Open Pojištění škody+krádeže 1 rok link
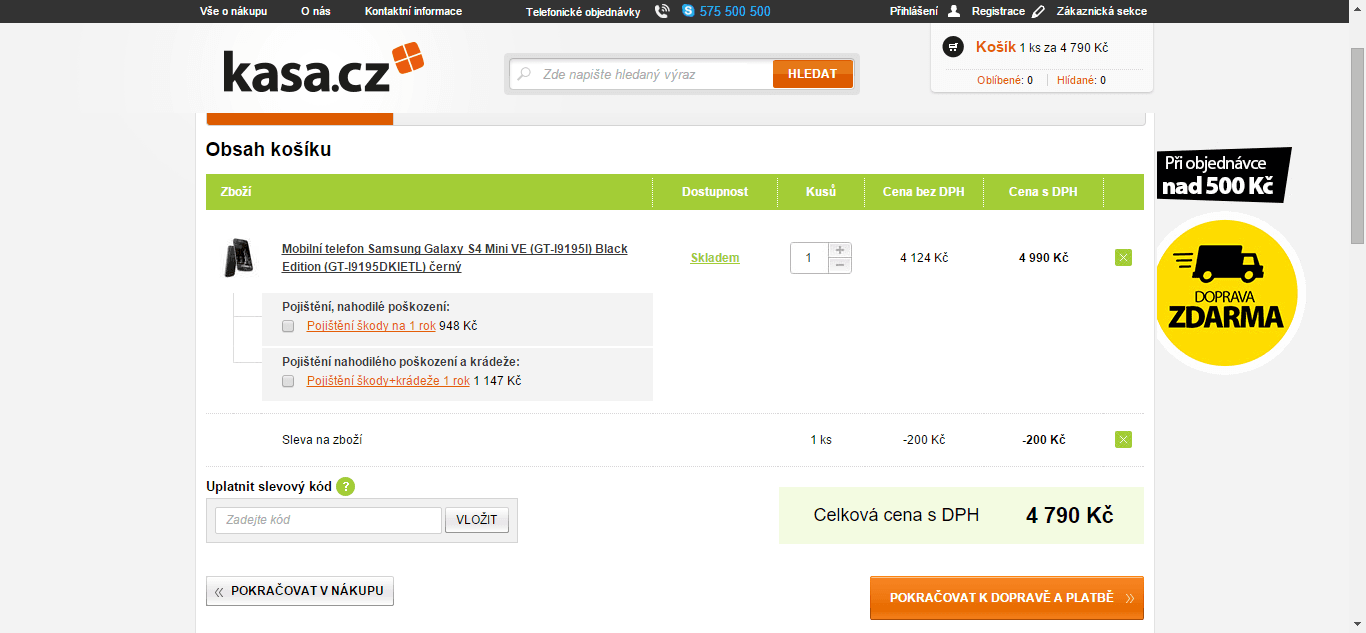This screenshot has height=633, width=1366. pos(388,381)
